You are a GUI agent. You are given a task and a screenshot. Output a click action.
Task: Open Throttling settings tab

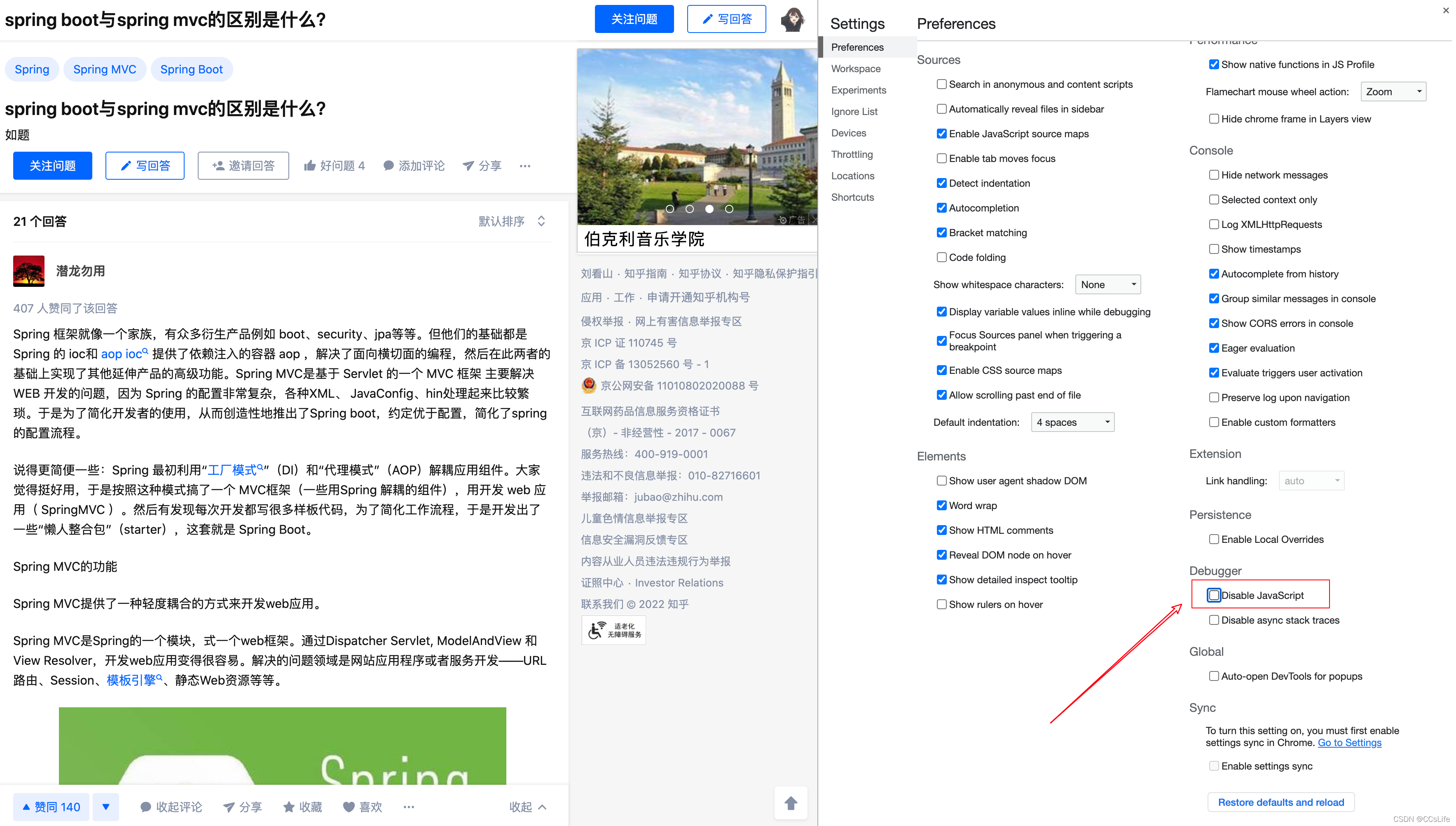(852, 154)
